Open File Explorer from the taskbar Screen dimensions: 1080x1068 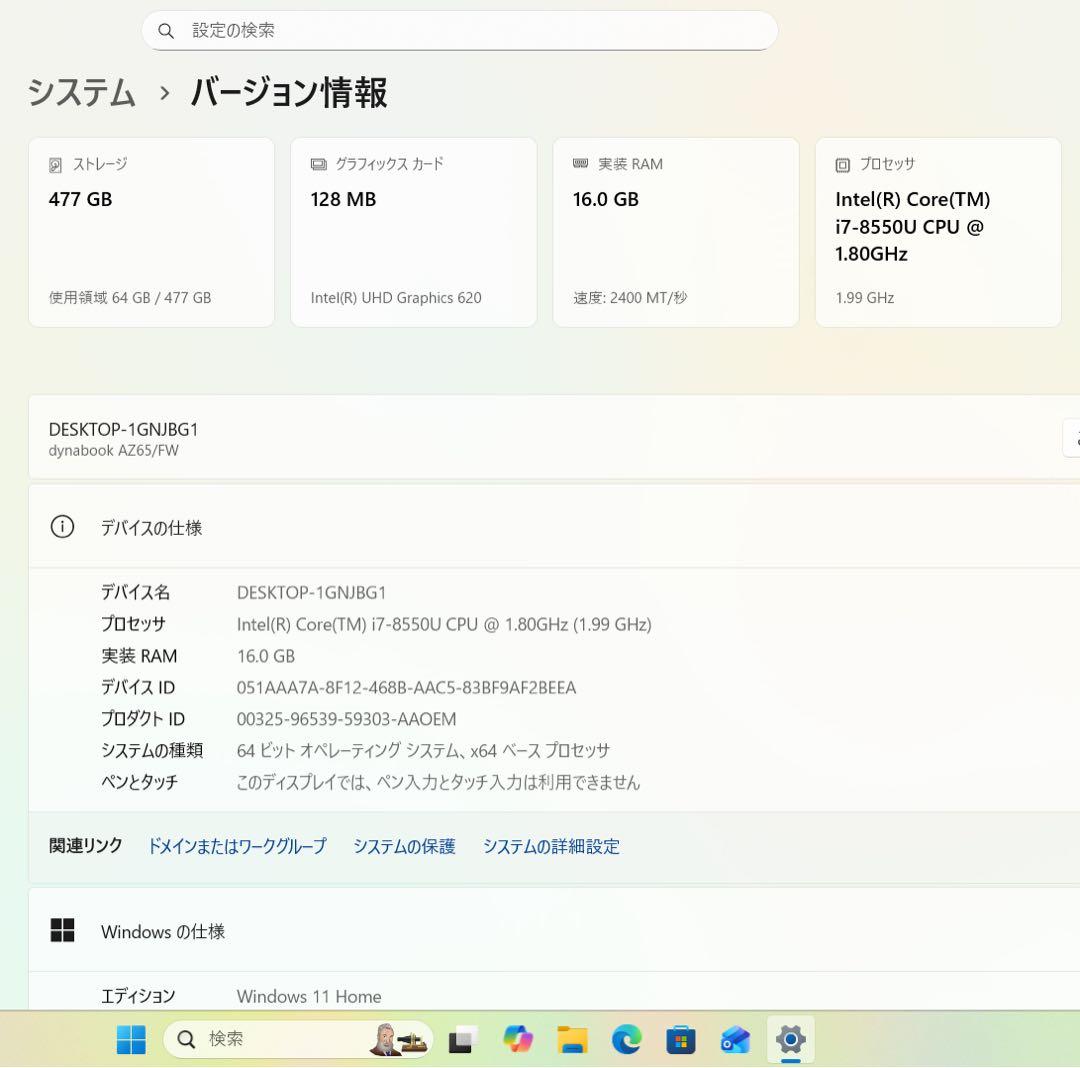[572, 1039]
